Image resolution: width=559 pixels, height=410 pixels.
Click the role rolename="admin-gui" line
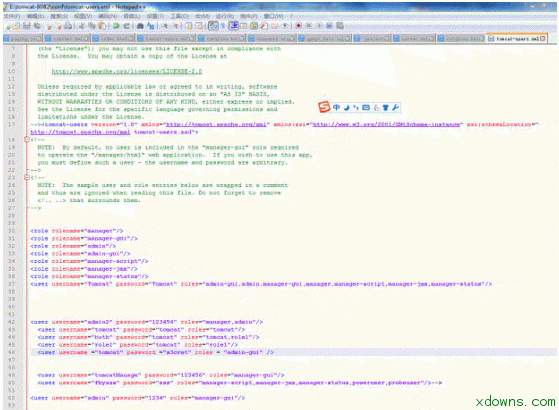pos(80,254)
